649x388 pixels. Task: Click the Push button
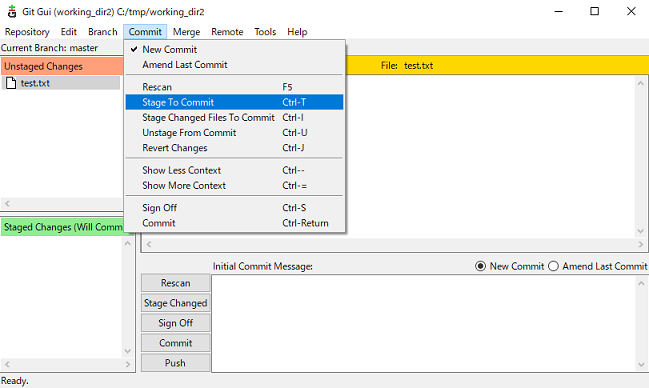[175, 363]
